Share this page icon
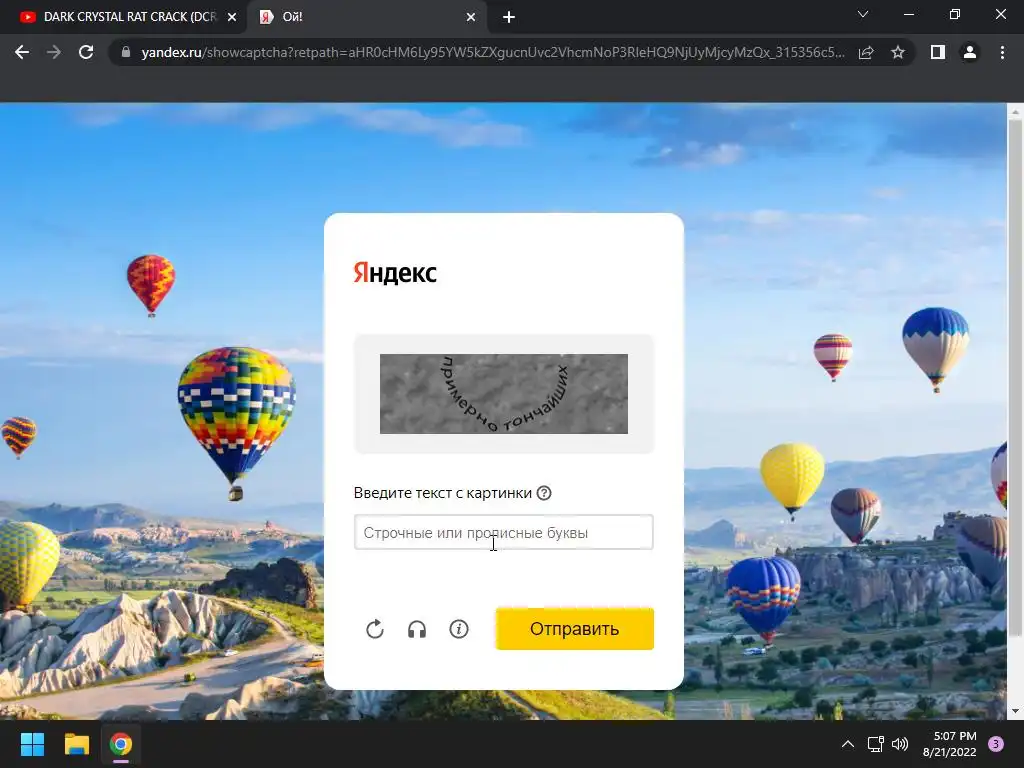 tap(866, 52)
